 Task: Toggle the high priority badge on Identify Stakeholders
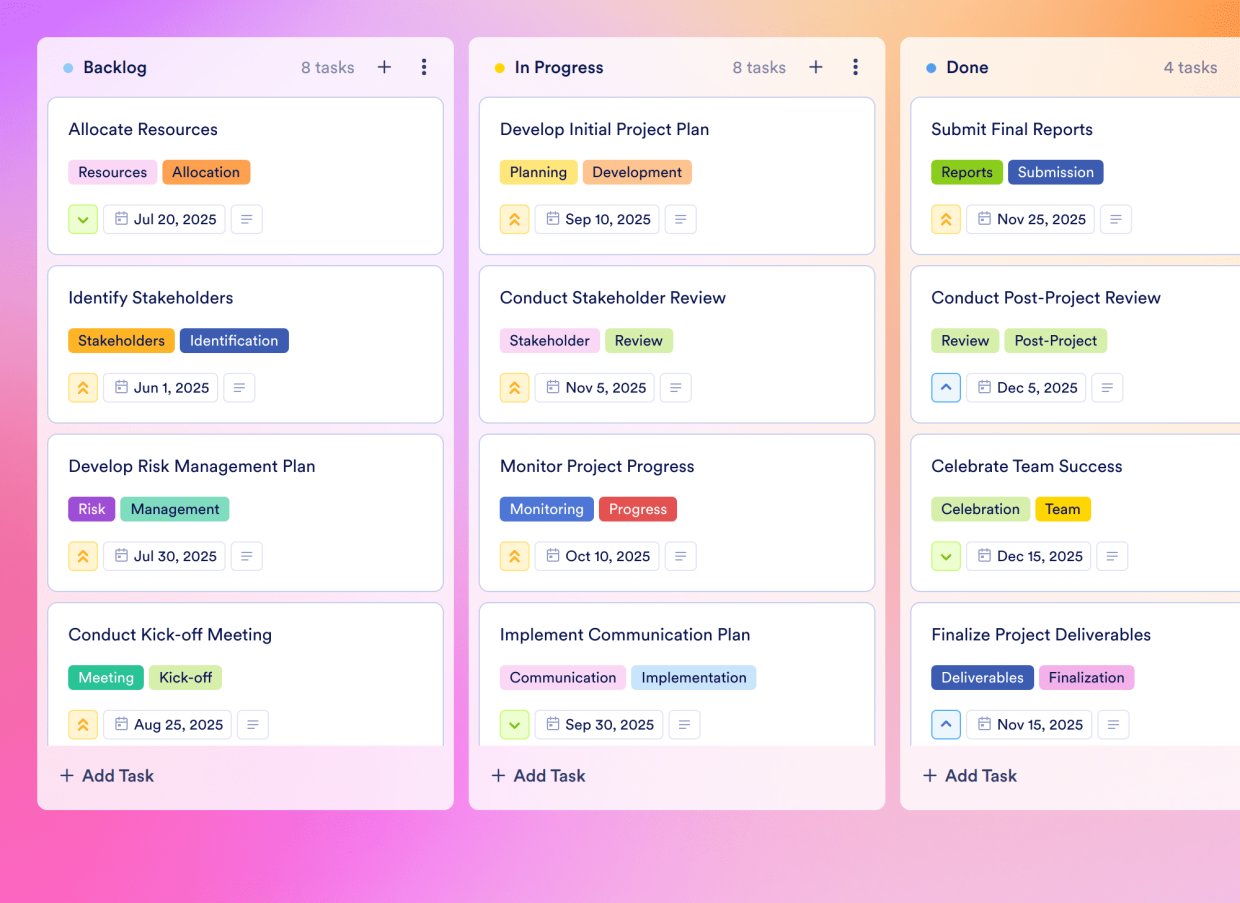point(83,387)
